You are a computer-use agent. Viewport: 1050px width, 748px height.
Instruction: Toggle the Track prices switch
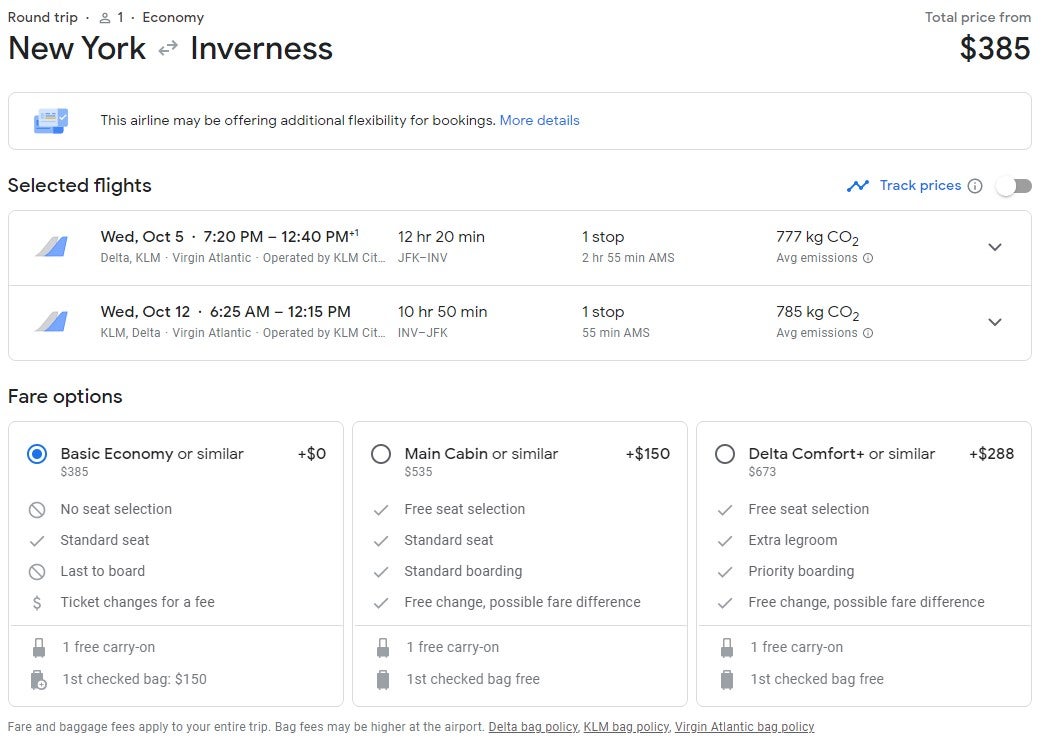(1013, 186)
